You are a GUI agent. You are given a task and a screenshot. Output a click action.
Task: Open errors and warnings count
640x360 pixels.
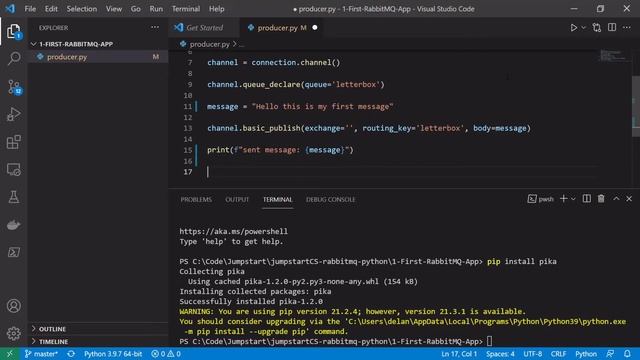pyautogui.click(x=166, y=354)
